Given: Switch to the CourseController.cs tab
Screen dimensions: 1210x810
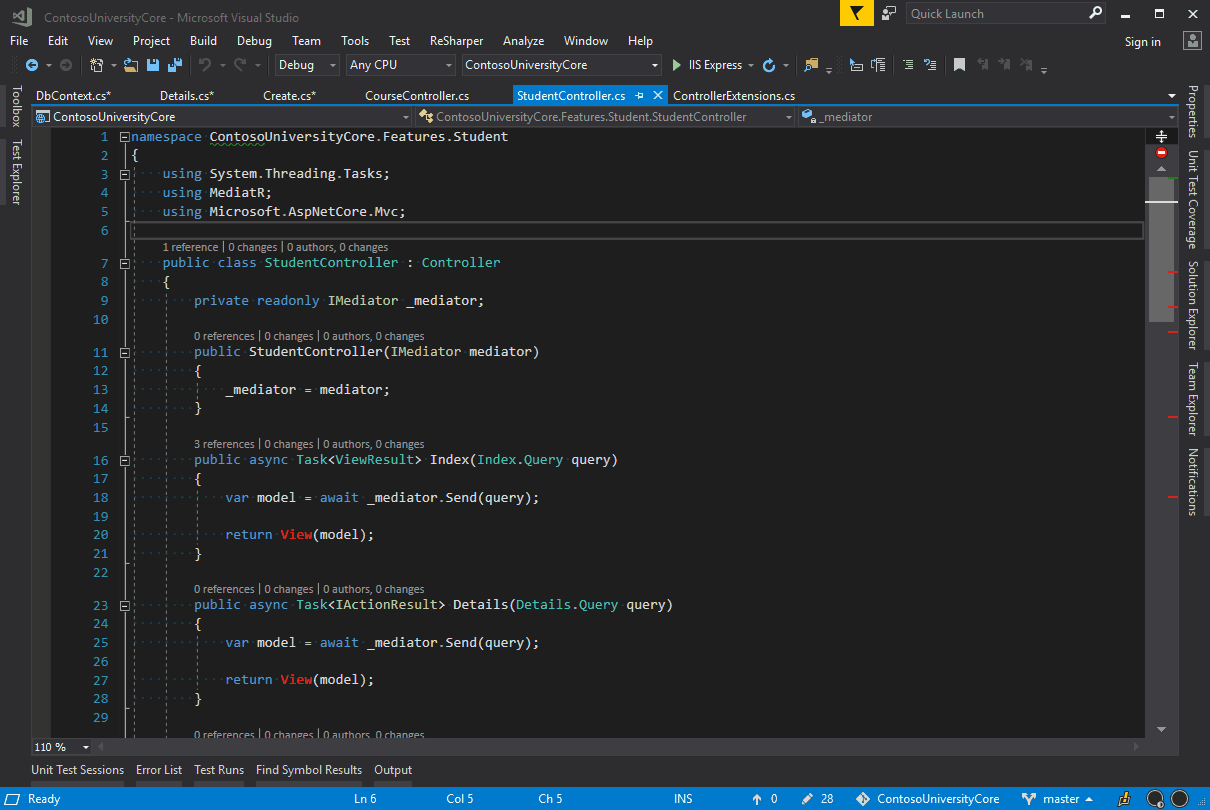Looking at the screenshot, I should (417, 96).
